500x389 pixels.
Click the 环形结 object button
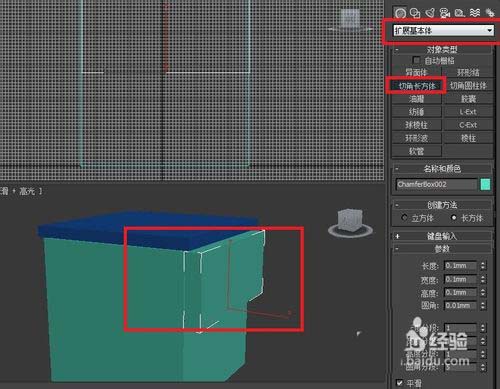[x=468, y=72]
